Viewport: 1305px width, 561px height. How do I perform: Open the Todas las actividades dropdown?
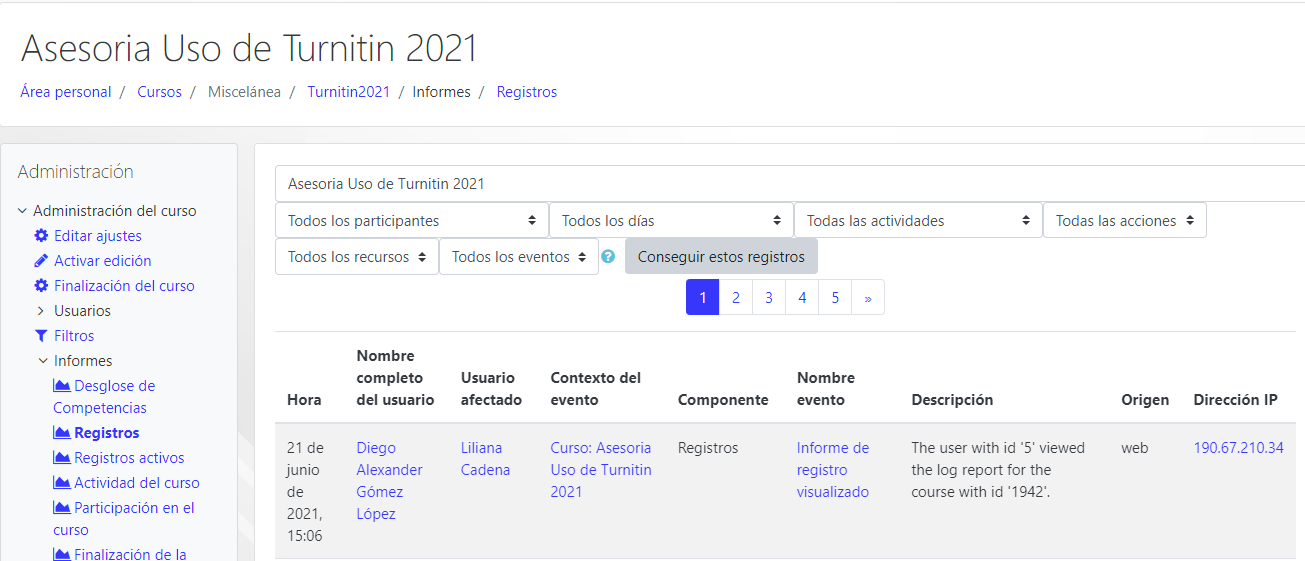(x=918, y=221)
